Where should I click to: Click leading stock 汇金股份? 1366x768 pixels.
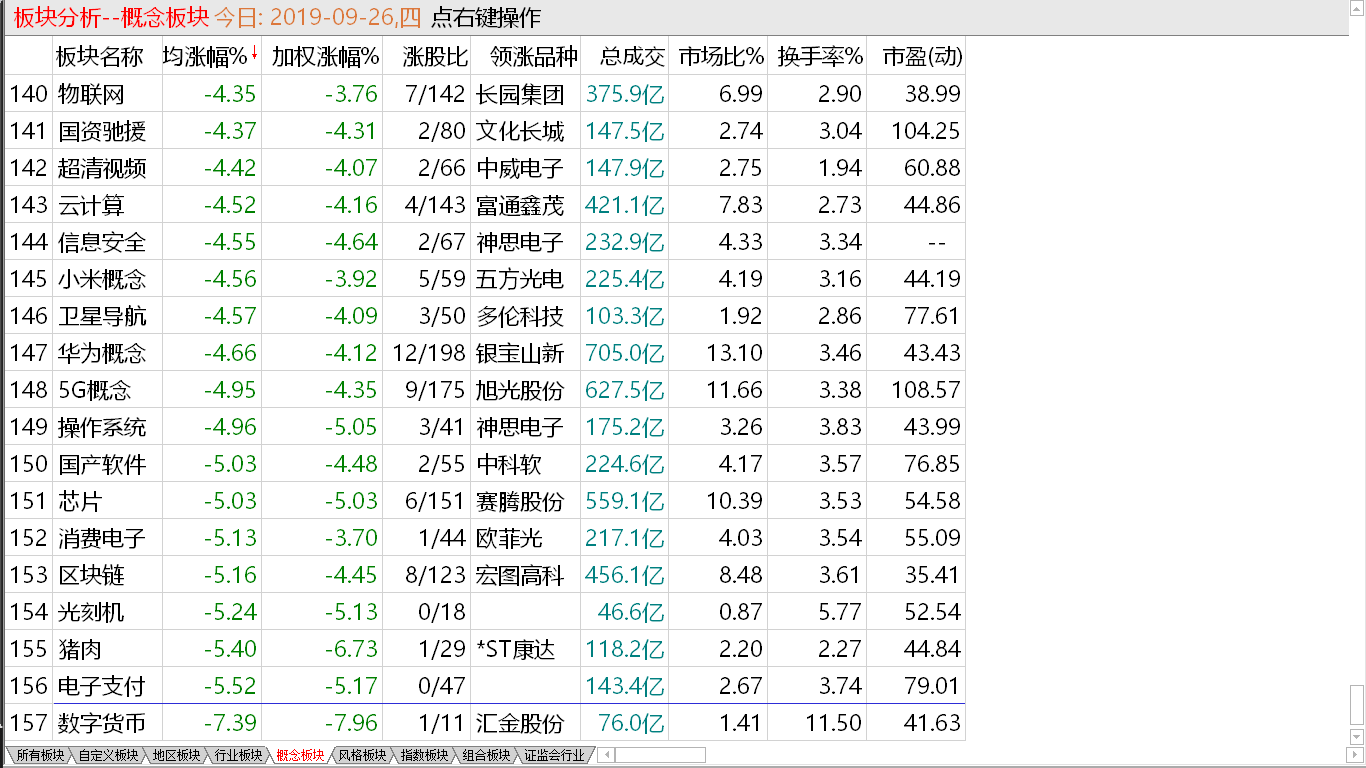click(x=520, y=723)
